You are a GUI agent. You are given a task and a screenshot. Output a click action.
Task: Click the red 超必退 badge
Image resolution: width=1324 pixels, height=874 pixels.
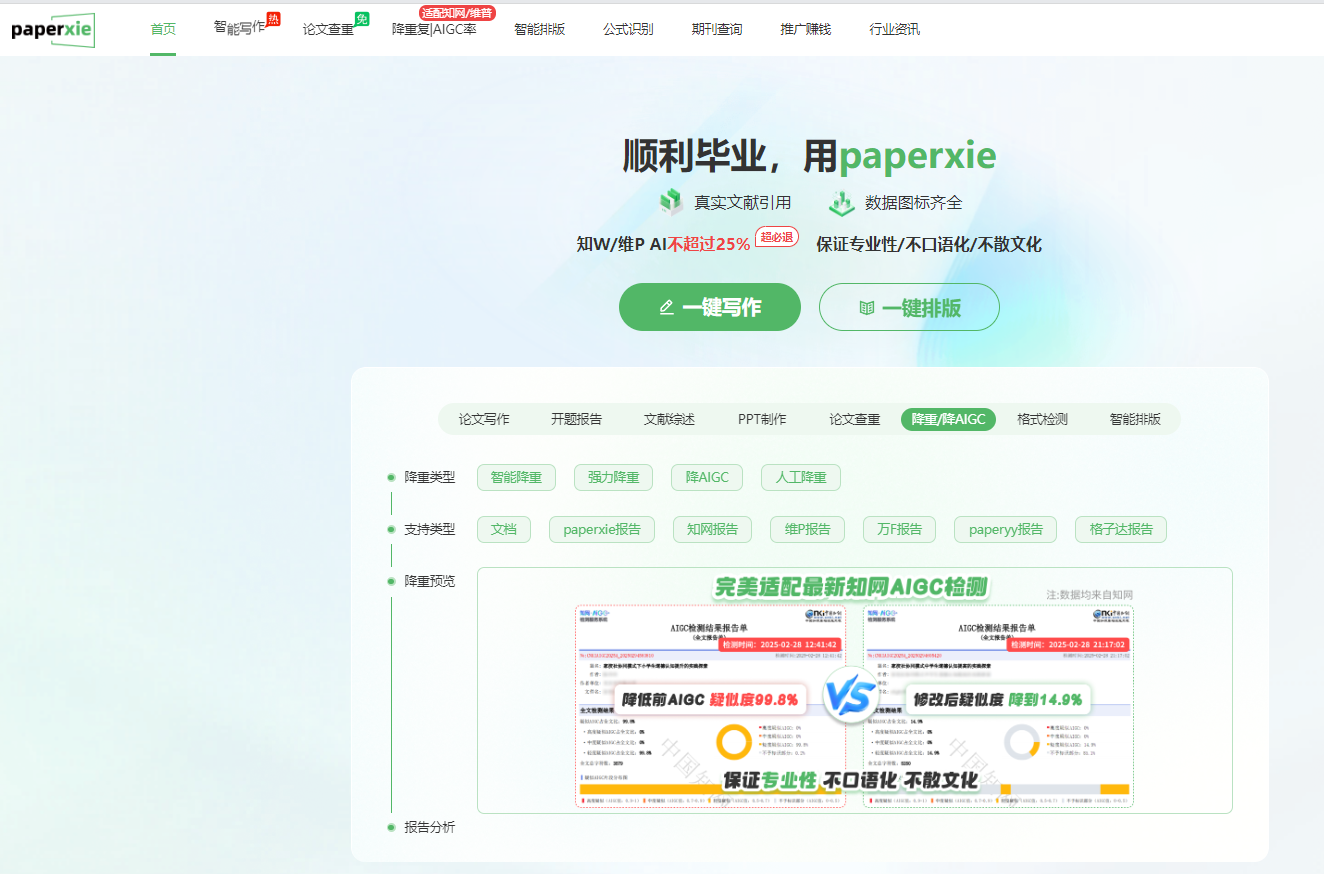pos(777,237)
